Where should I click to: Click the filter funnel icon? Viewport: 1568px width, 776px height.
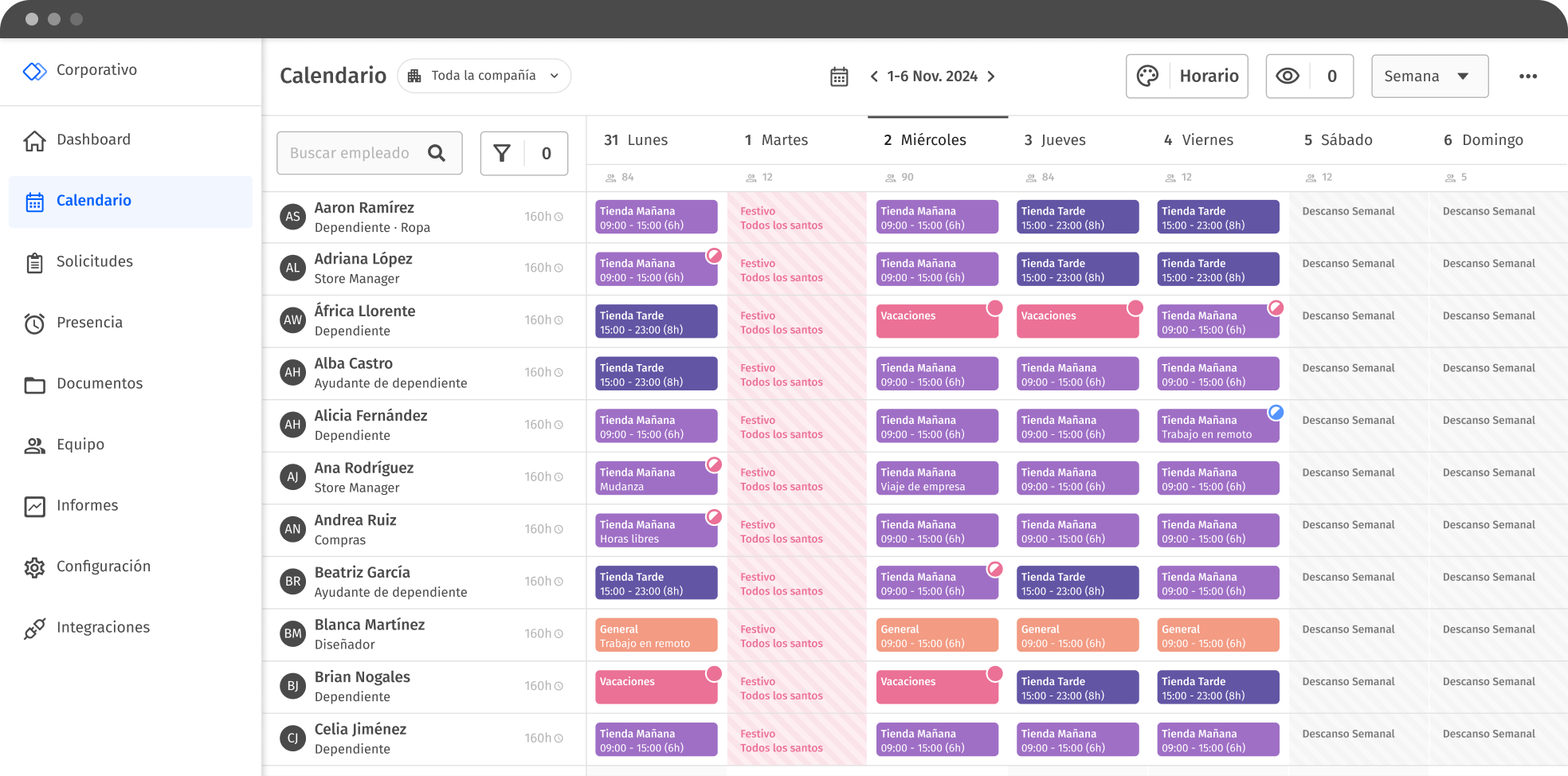click(503, 153)
